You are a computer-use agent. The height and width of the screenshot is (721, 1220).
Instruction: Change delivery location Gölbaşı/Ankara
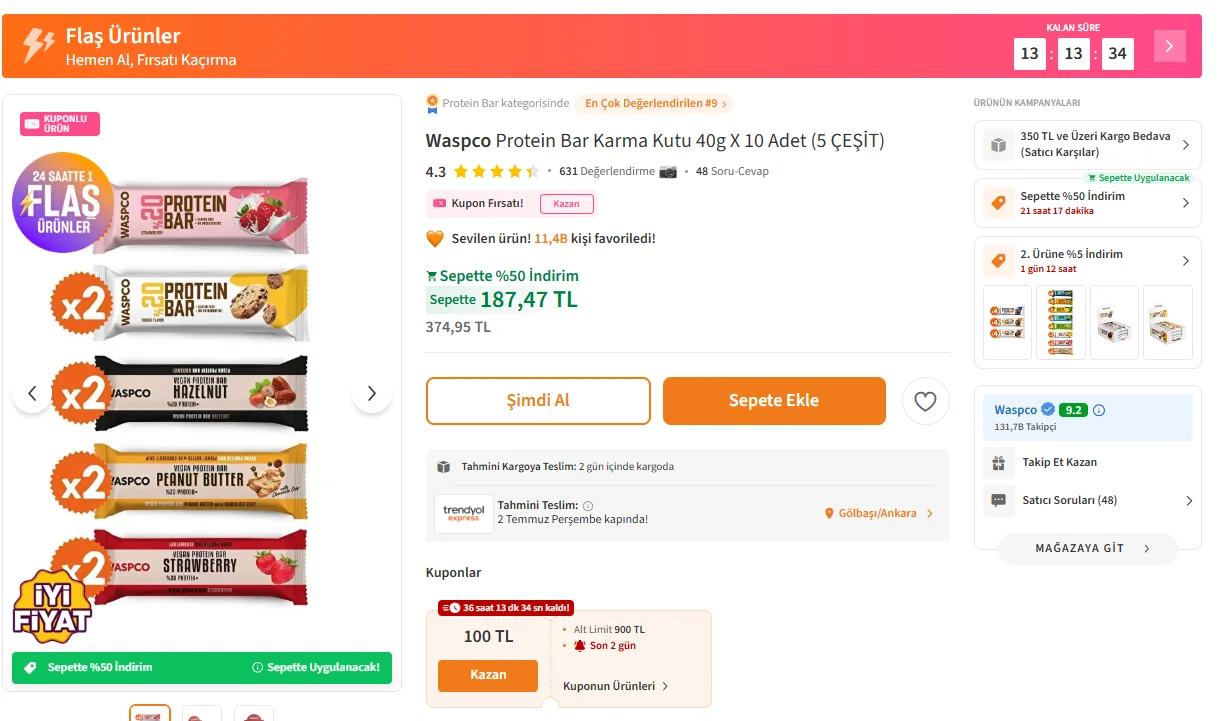tap(878, 513)
